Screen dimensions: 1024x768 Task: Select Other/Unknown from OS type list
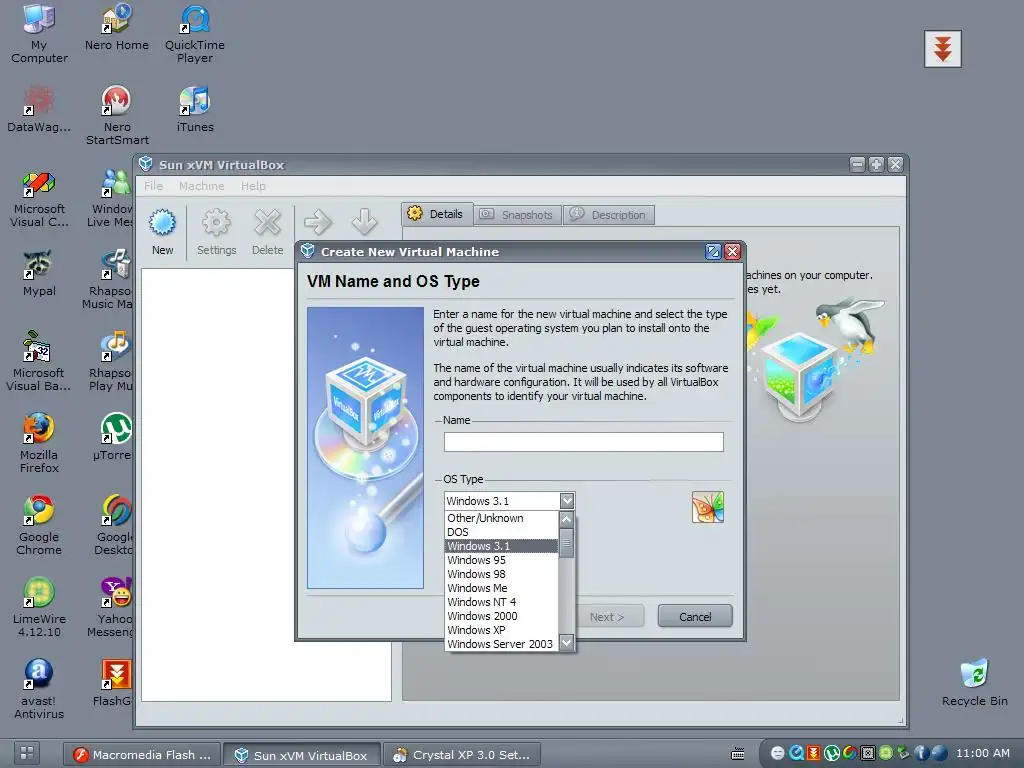[x=501, y=518]
